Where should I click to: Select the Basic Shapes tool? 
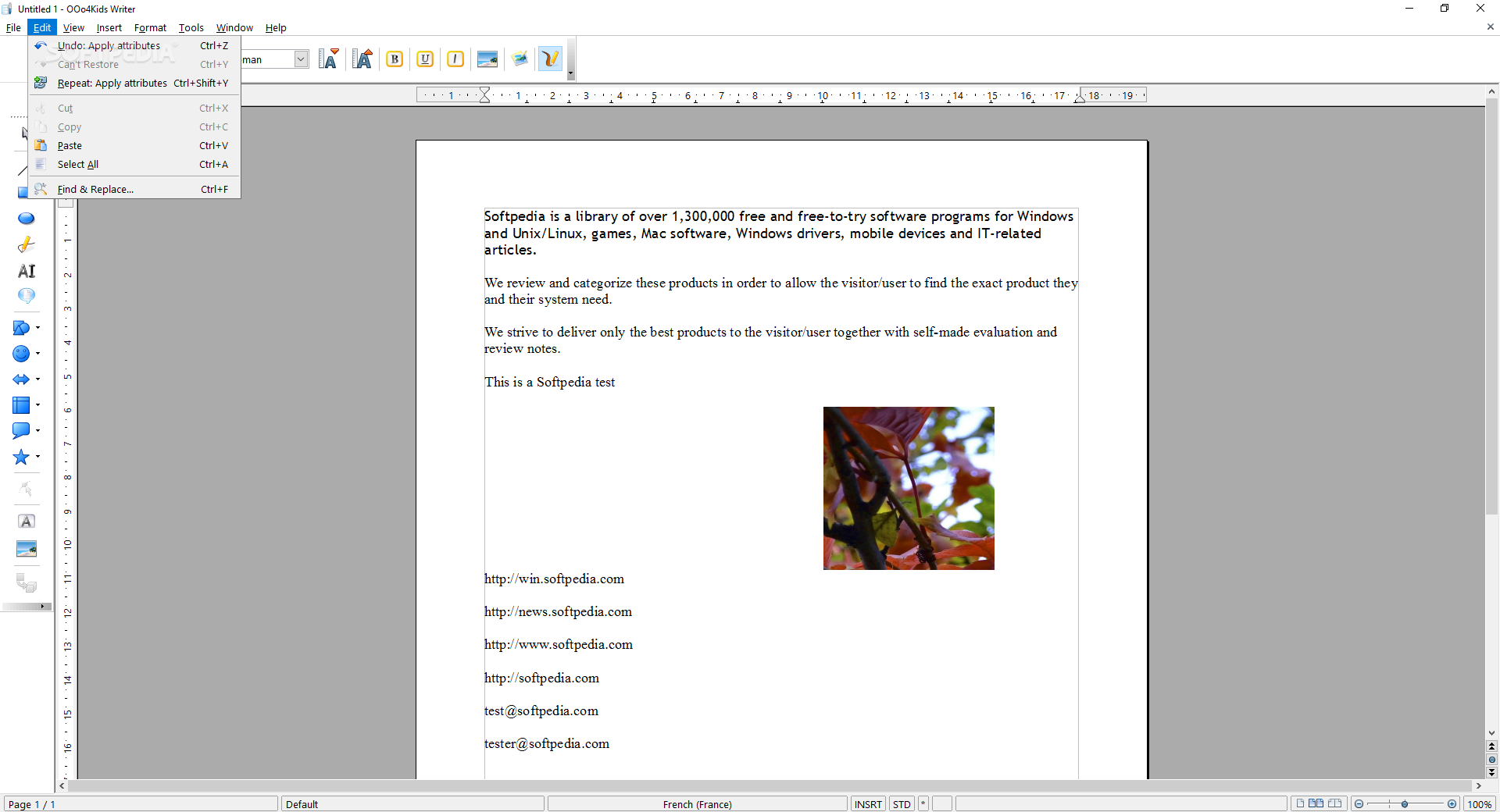(x=21, y=328)
